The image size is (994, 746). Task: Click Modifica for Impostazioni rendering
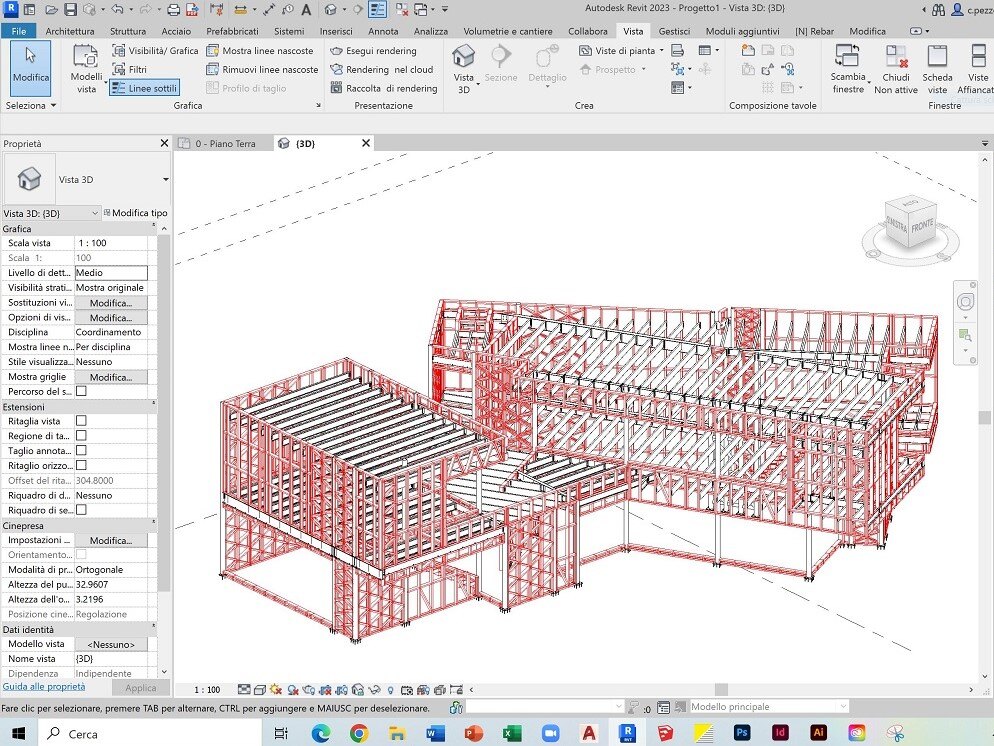coord(111,541)
